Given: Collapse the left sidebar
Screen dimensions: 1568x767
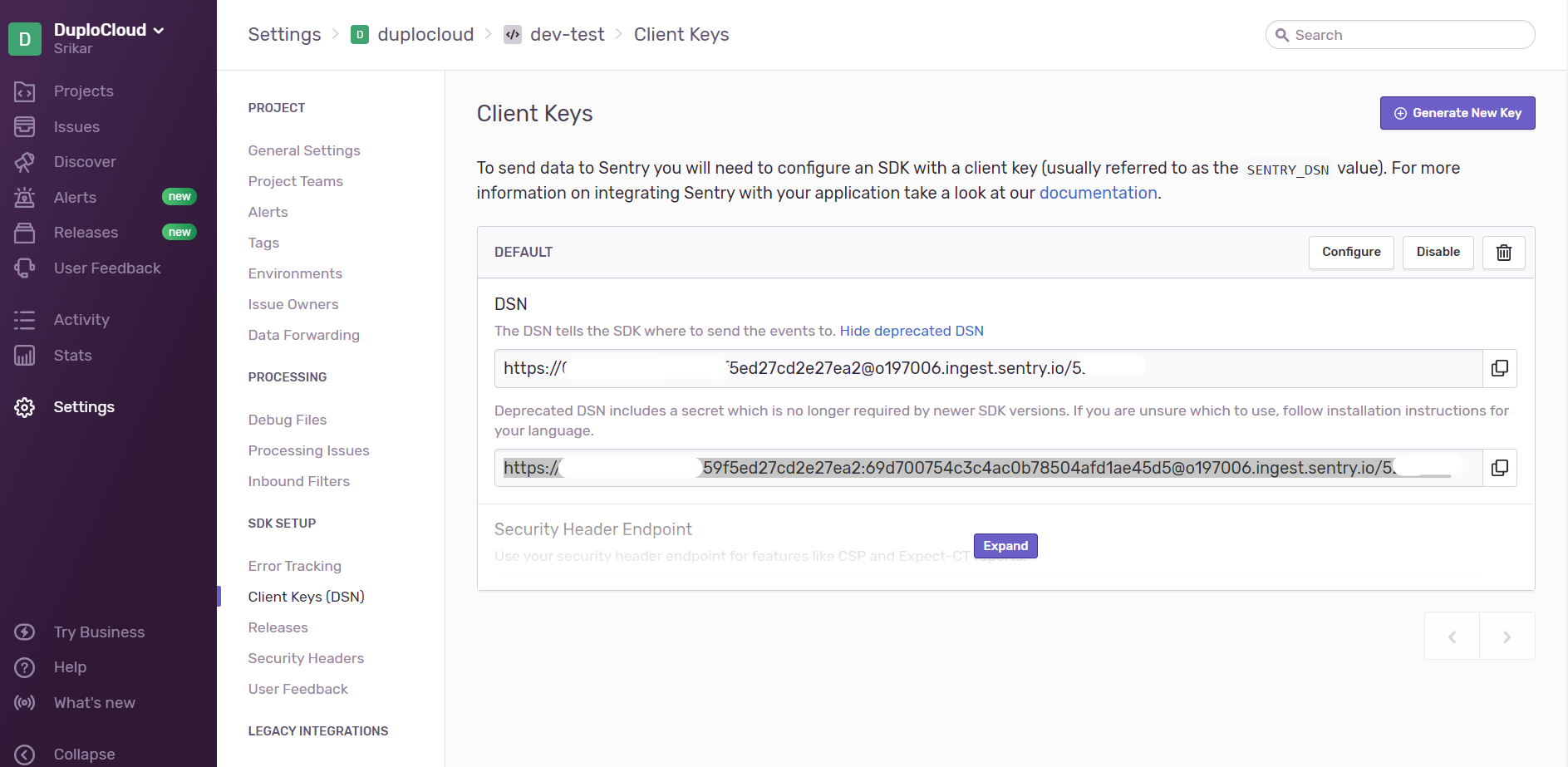Looking at the screenshot, I should point(84,754).
